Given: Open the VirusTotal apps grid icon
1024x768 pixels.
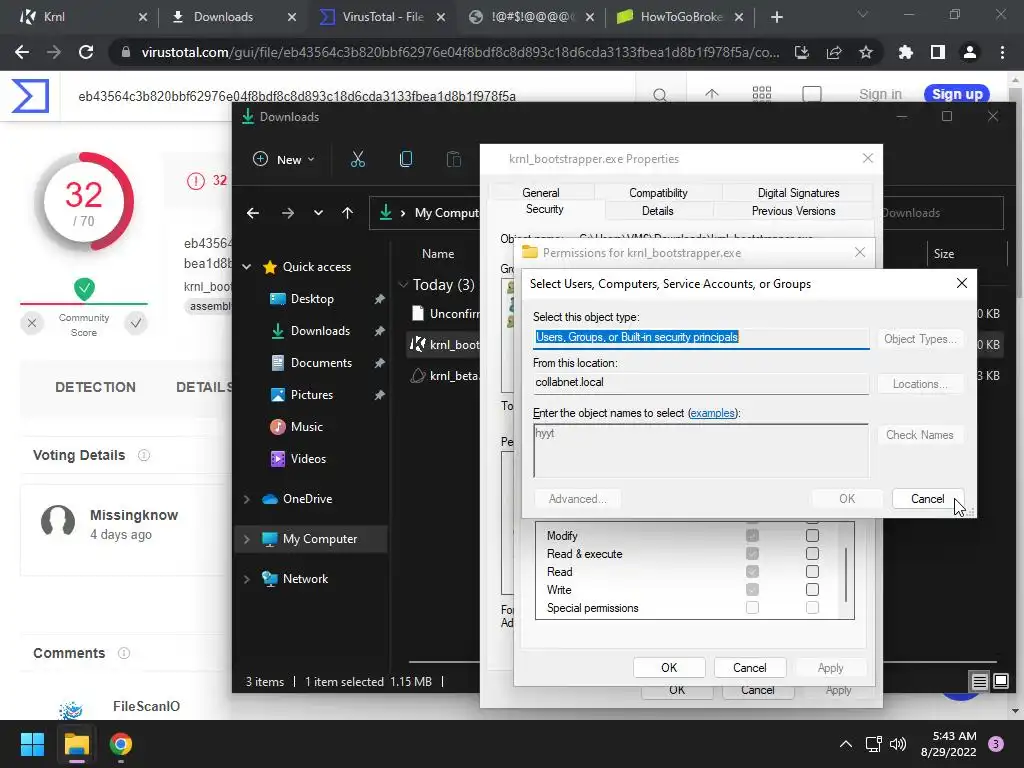Looking at the screenshot, I should pos(761,94).
